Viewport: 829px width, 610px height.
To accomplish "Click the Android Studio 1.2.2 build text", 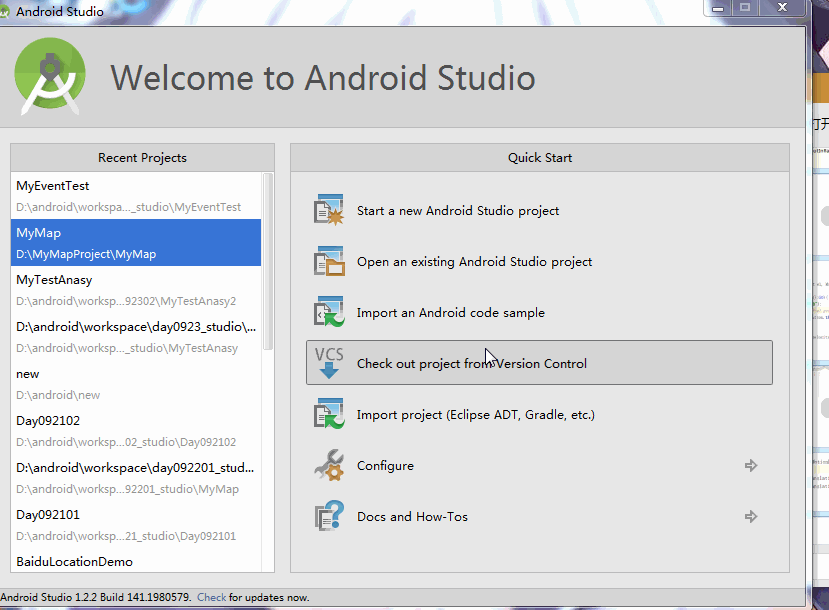I will click(x=96, y=597).
